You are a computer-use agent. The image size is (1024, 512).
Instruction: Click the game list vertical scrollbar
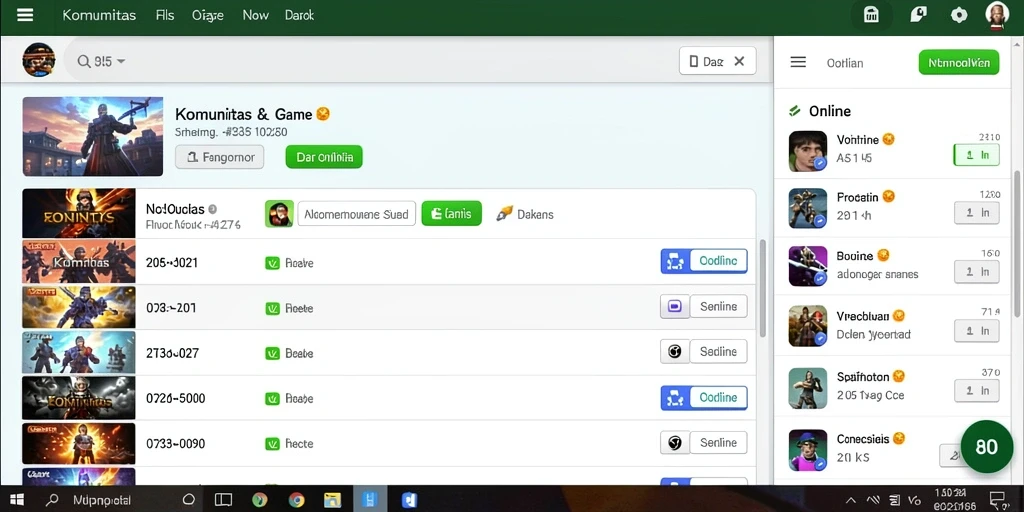point(761,287)
